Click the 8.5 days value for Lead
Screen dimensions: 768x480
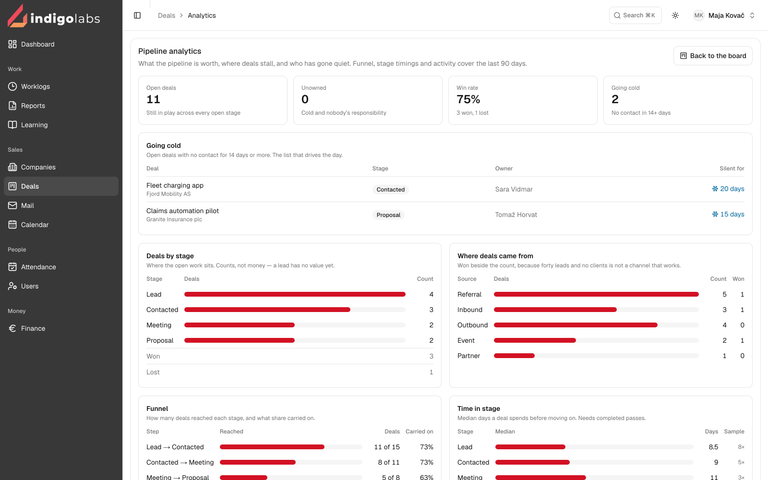point(713,447)
